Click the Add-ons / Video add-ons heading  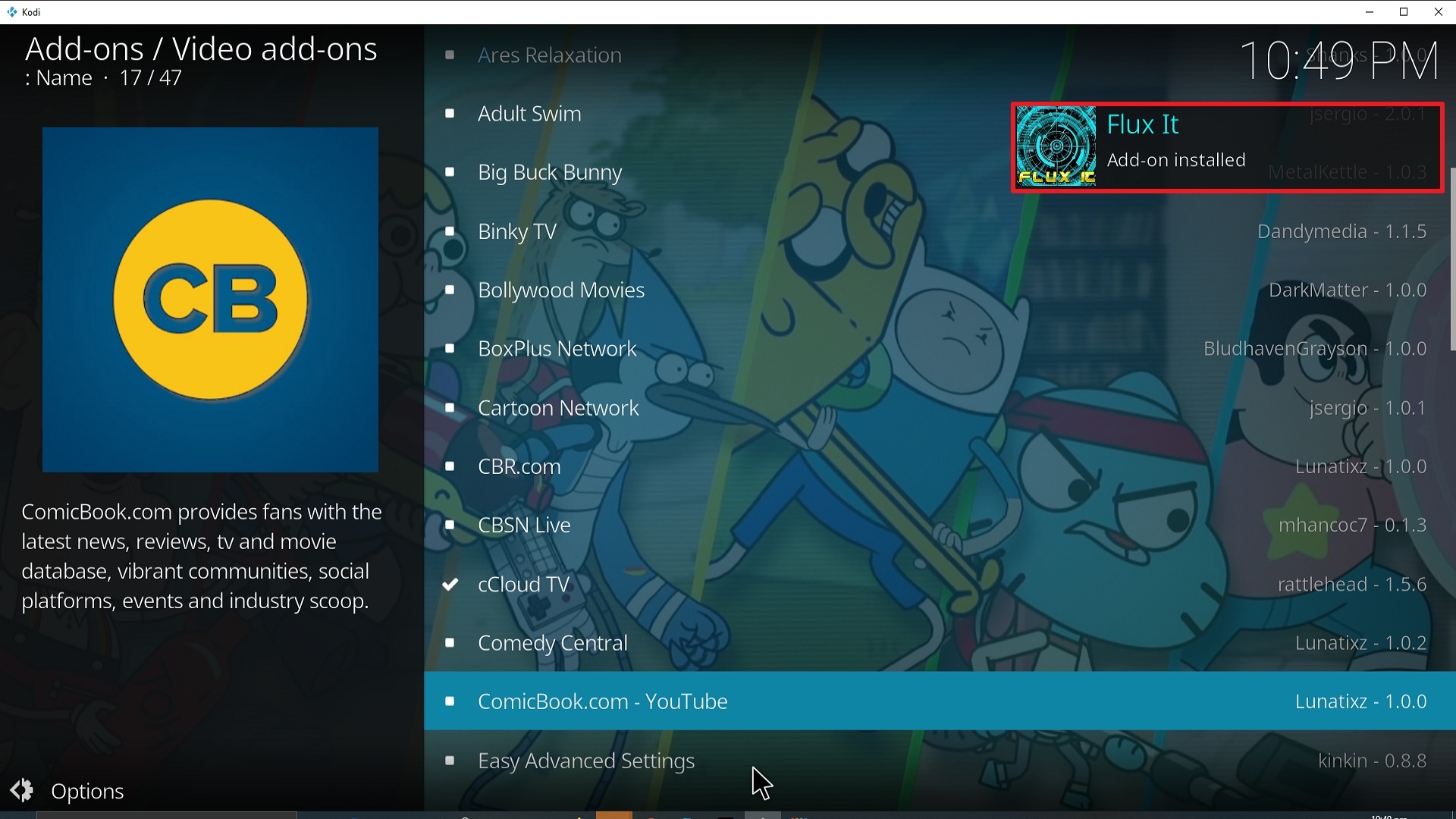(201, 49)
